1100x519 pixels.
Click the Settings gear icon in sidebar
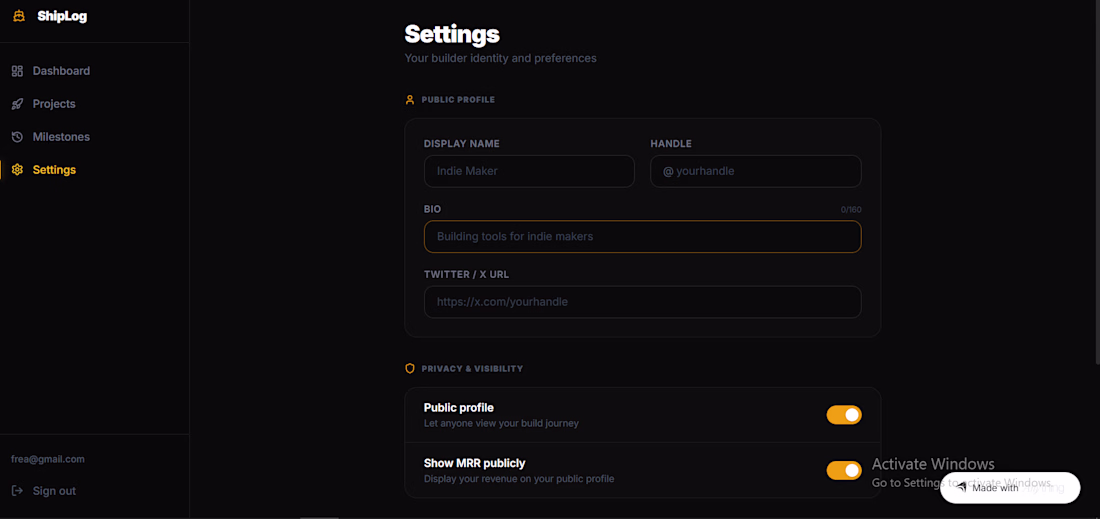[18, 170]
